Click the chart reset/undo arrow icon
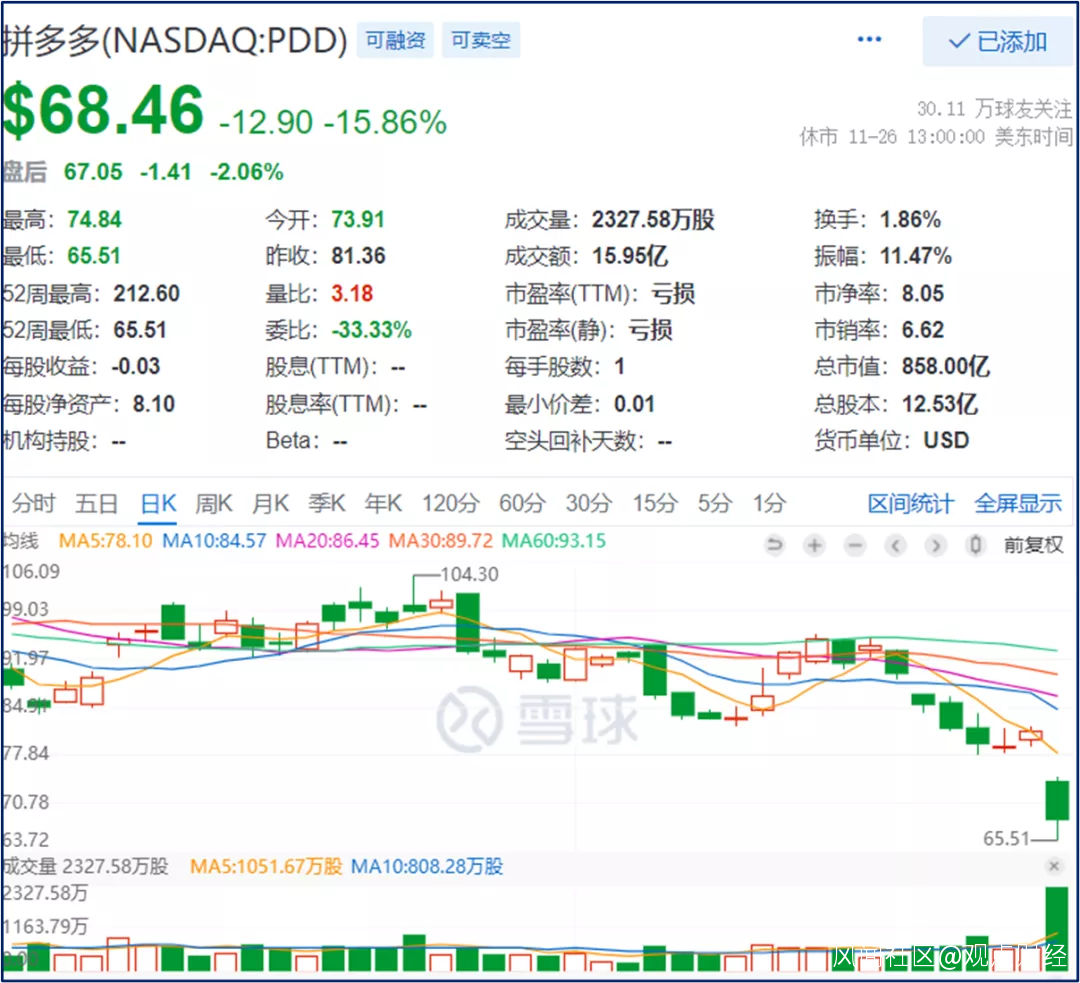 pos(774,546)
